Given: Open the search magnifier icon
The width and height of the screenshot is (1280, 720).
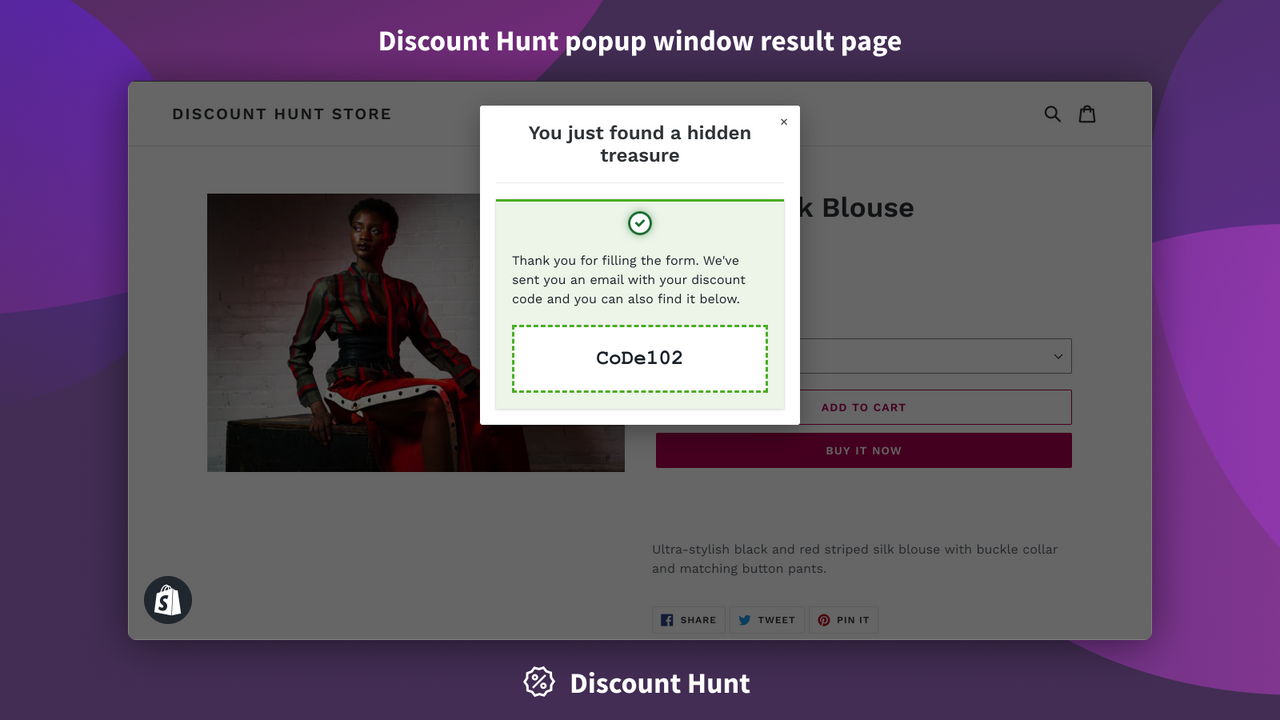Looking at the screenshot, I should coord(1052,113).
